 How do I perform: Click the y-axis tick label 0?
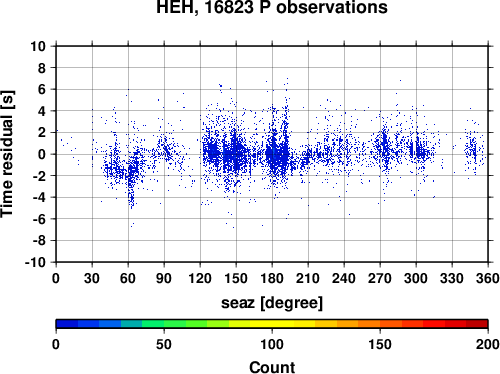click(x=42, y=154)
